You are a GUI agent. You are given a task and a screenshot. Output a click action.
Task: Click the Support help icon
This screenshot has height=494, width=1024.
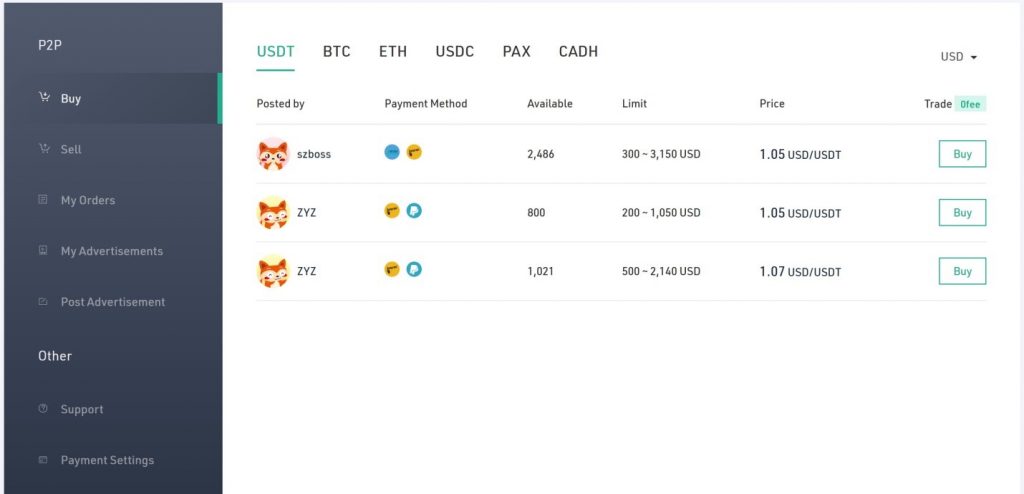click(43, 409)
